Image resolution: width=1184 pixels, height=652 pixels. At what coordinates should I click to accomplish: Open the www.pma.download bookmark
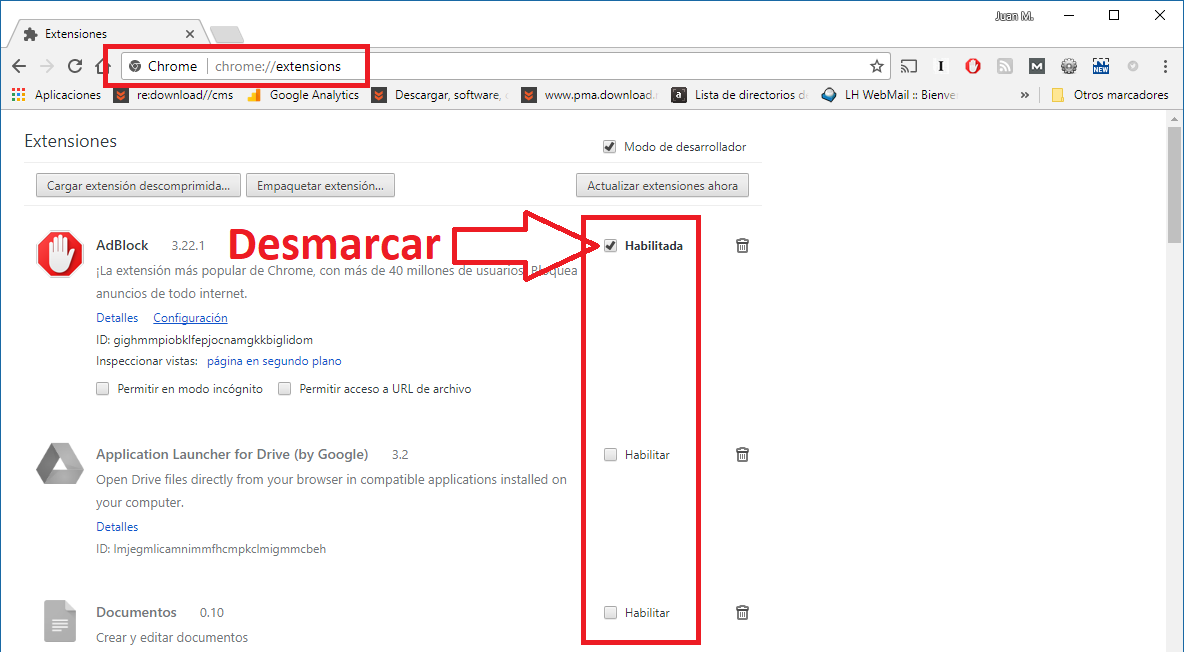click(x=591, y=94)
